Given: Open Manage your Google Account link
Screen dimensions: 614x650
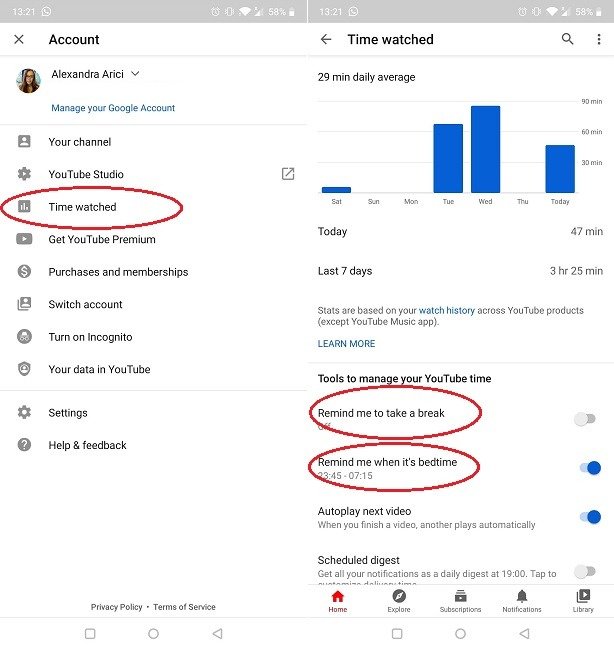Looking at the screenshot, I should point(113,108).
